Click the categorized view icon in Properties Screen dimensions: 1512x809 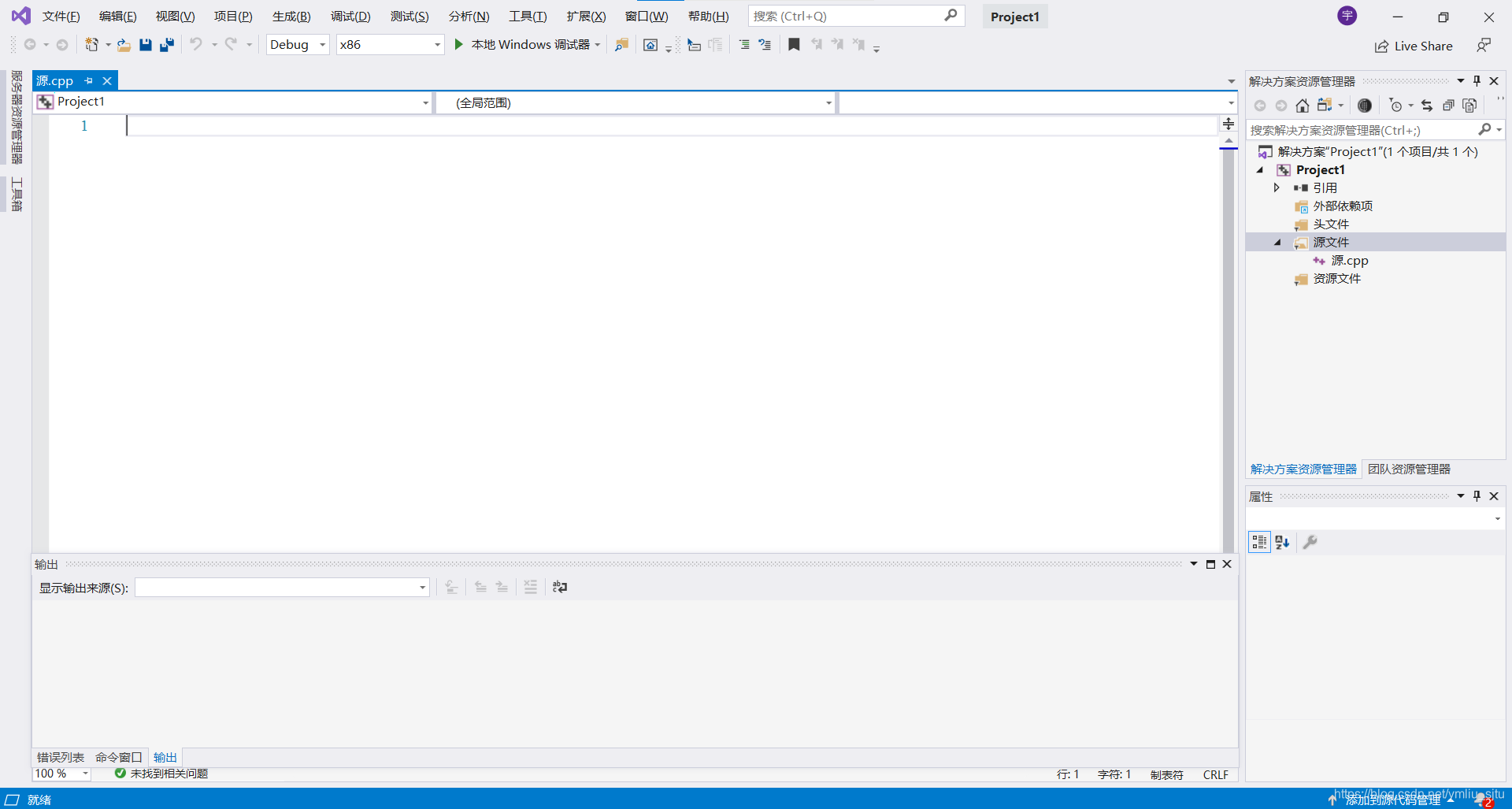pos(1260,542)
